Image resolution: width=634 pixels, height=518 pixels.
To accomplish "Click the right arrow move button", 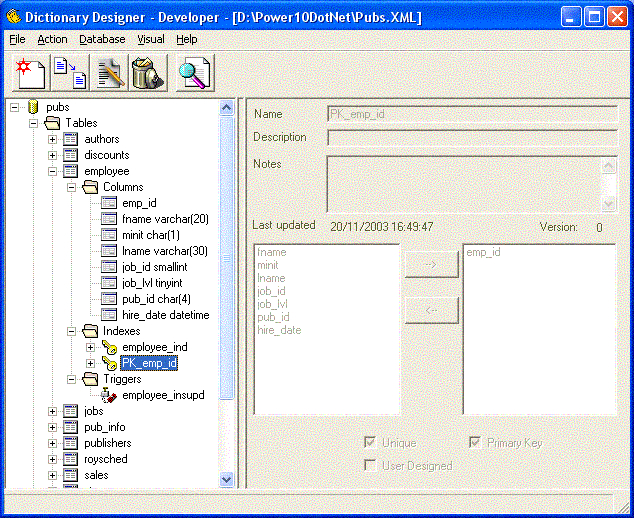I will 431,265.
